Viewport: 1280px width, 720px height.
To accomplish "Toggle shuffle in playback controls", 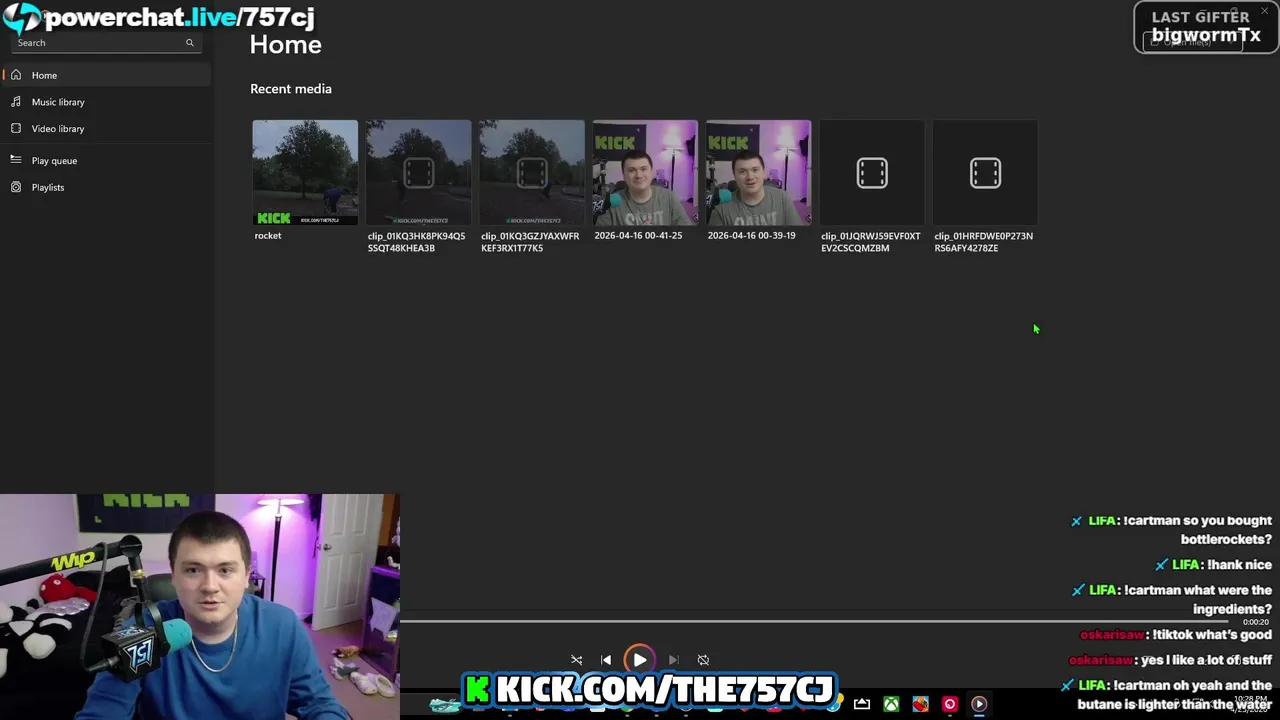I will pyautogui.click(x=576, y=660).
